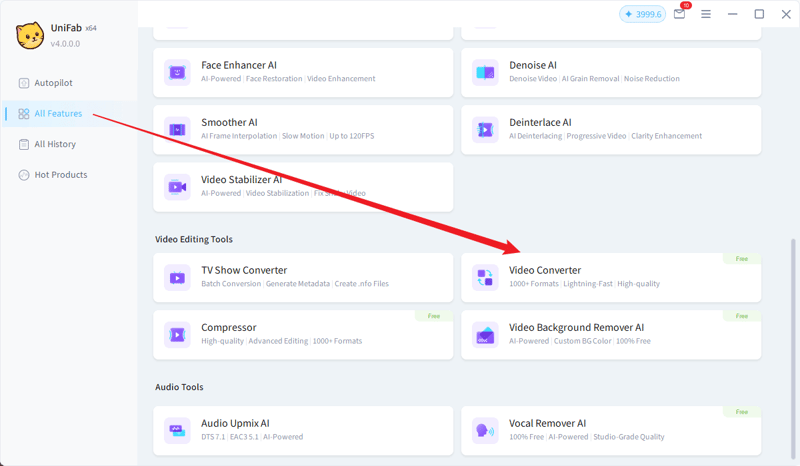Click the Video Converter title text

pos(544,270)
